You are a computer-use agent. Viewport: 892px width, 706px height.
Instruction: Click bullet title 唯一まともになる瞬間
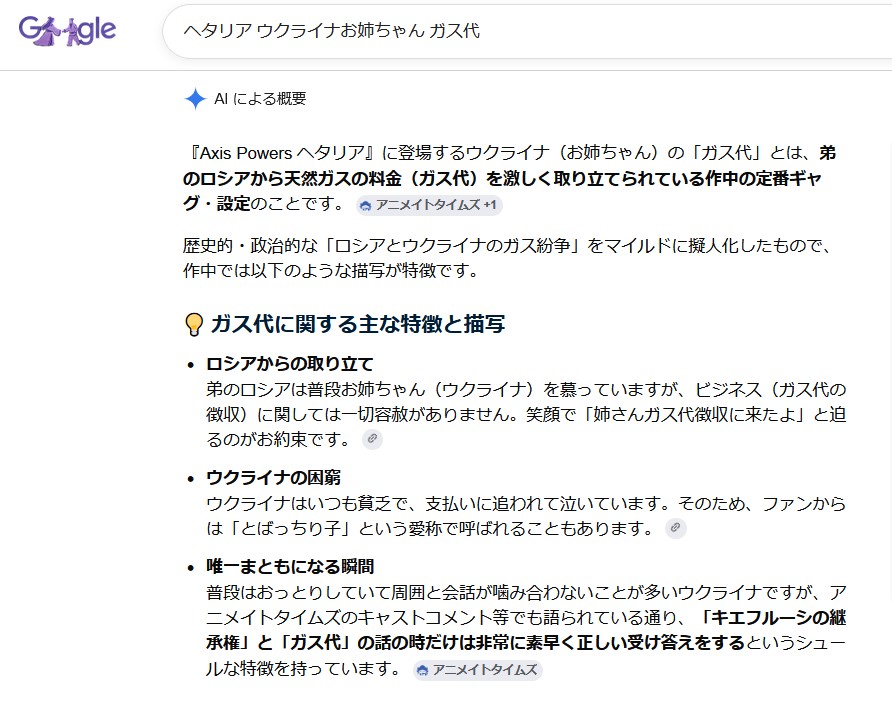tap(290, 566)
